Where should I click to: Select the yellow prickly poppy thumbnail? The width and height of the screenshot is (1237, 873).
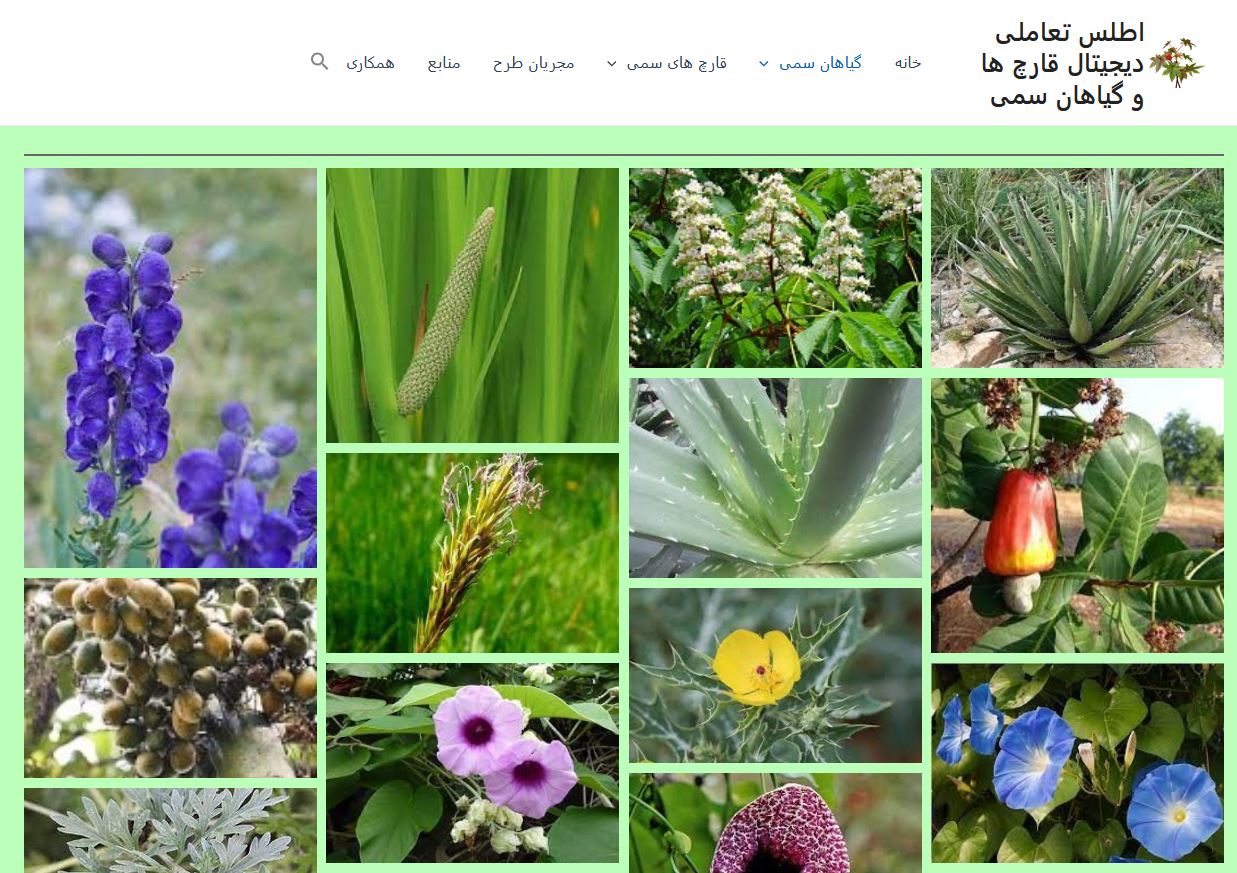click(x=775, y=675)
